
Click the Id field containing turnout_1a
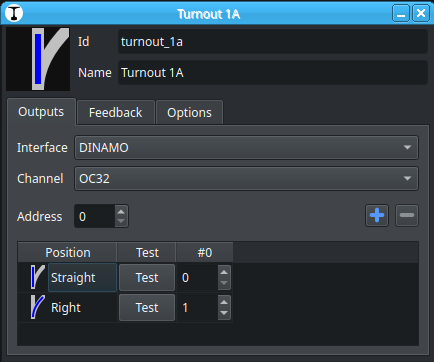[x=273, y=42]
